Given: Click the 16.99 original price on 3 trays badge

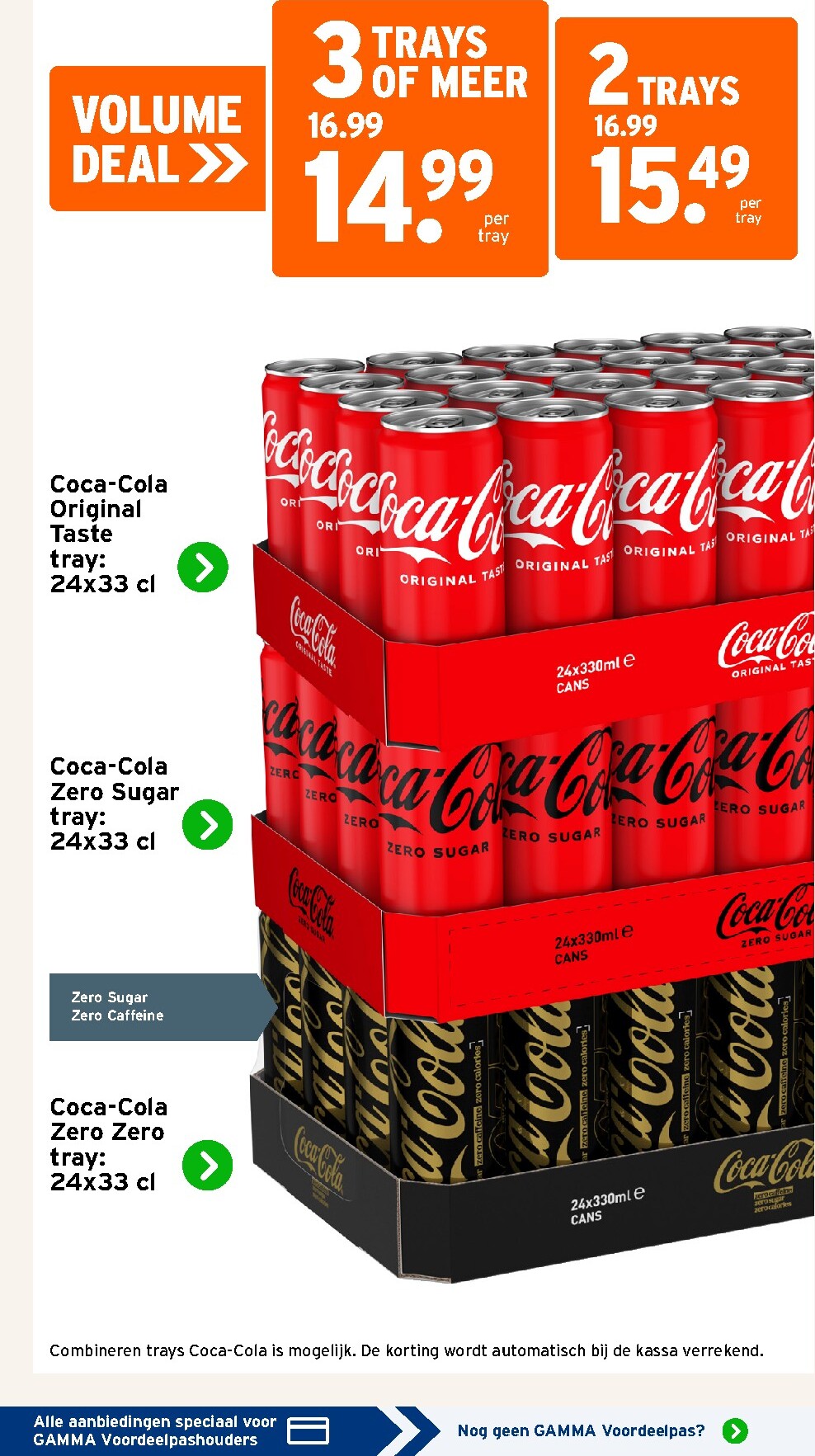Looking at the screenshot, I should point(345,125).
